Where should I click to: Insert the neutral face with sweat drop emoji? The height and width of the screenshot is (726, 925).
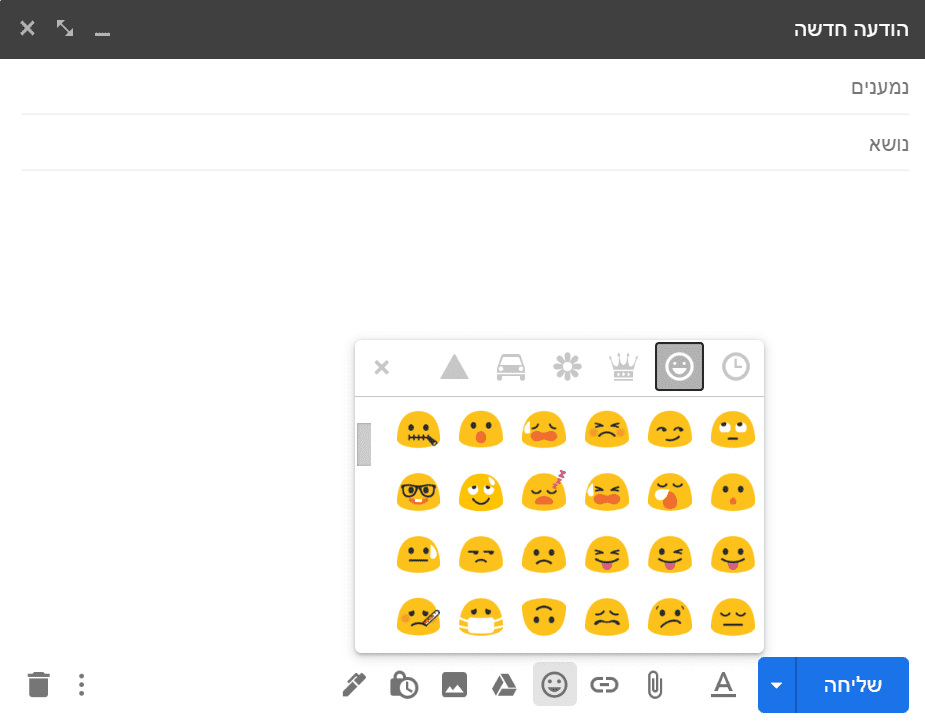tap(418, 554)
